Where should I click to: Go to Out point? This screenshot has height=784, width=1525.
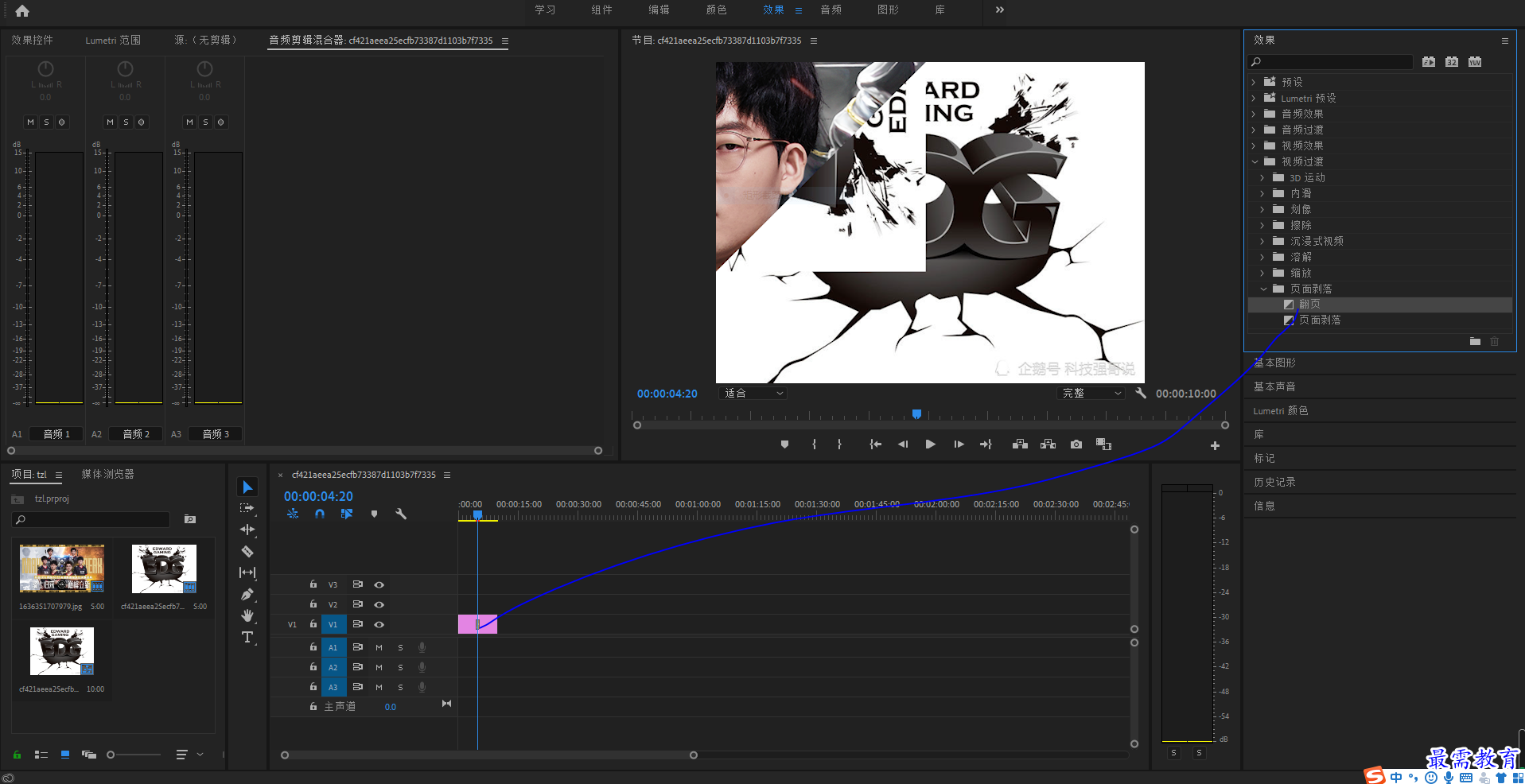(x=986, y=444)
